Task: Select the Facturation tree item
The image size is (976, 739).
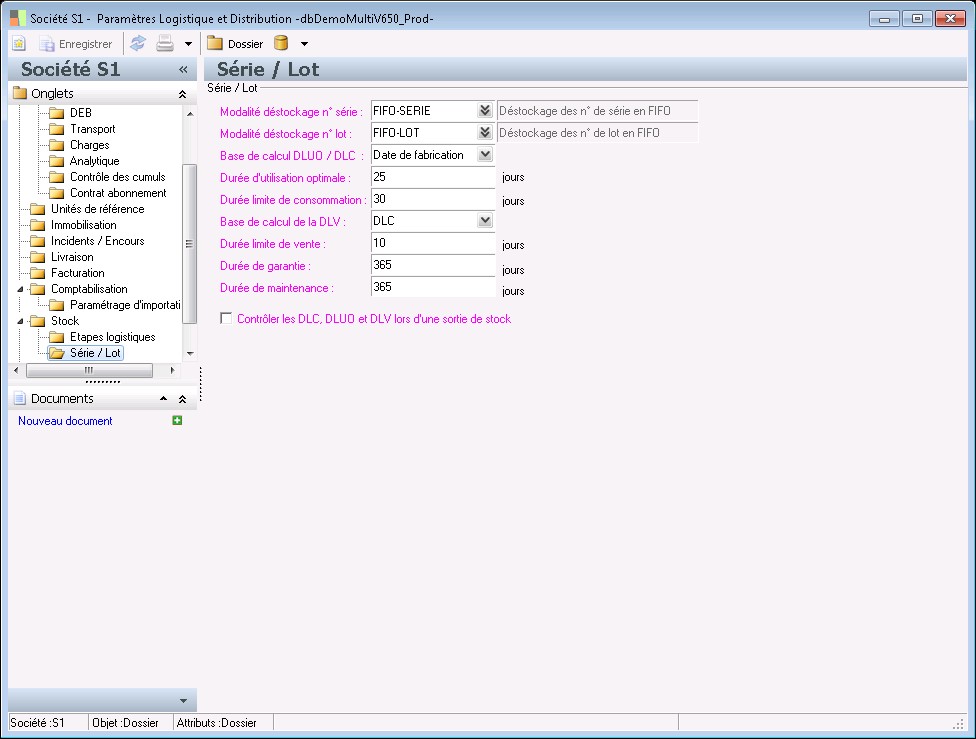Action: point(78,273)
